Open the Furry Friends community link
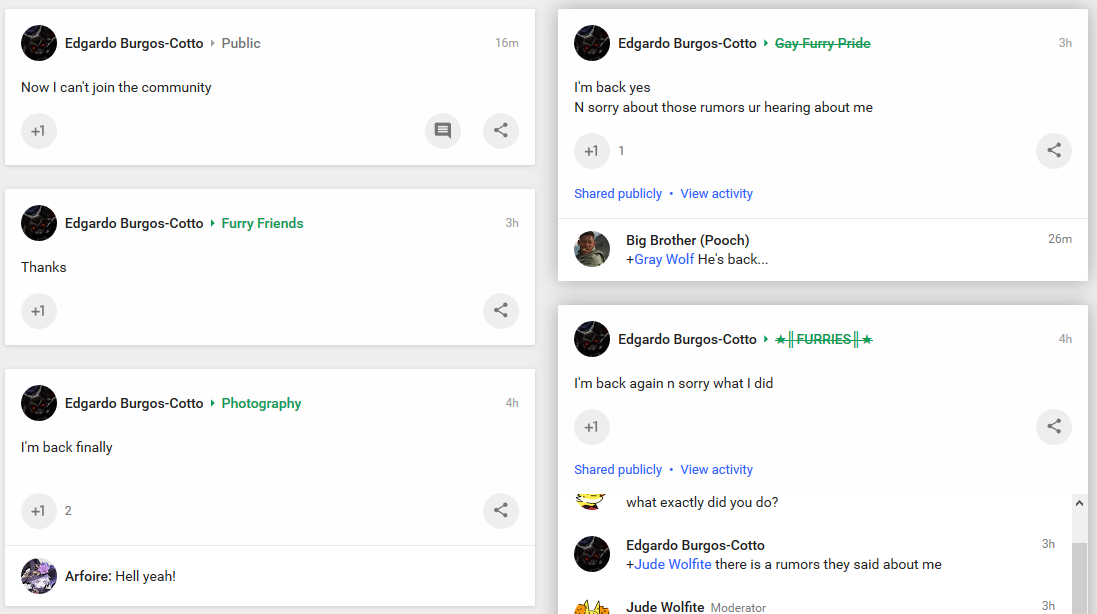The width and height of the screenshot is (1097, 614). point(262,223)
